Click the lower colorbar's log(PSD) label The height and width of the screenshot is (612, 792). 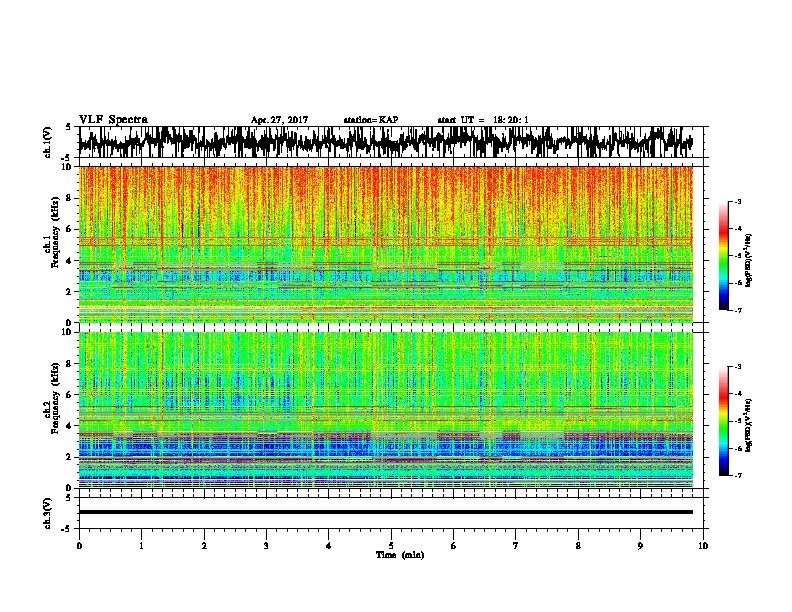point(749,425)
